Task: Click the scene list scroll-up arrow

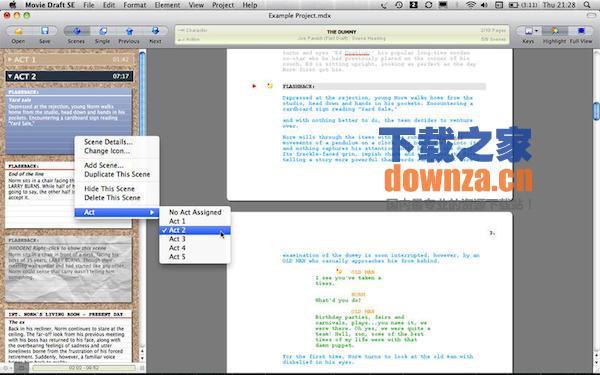Action: (x=142, y=351)
